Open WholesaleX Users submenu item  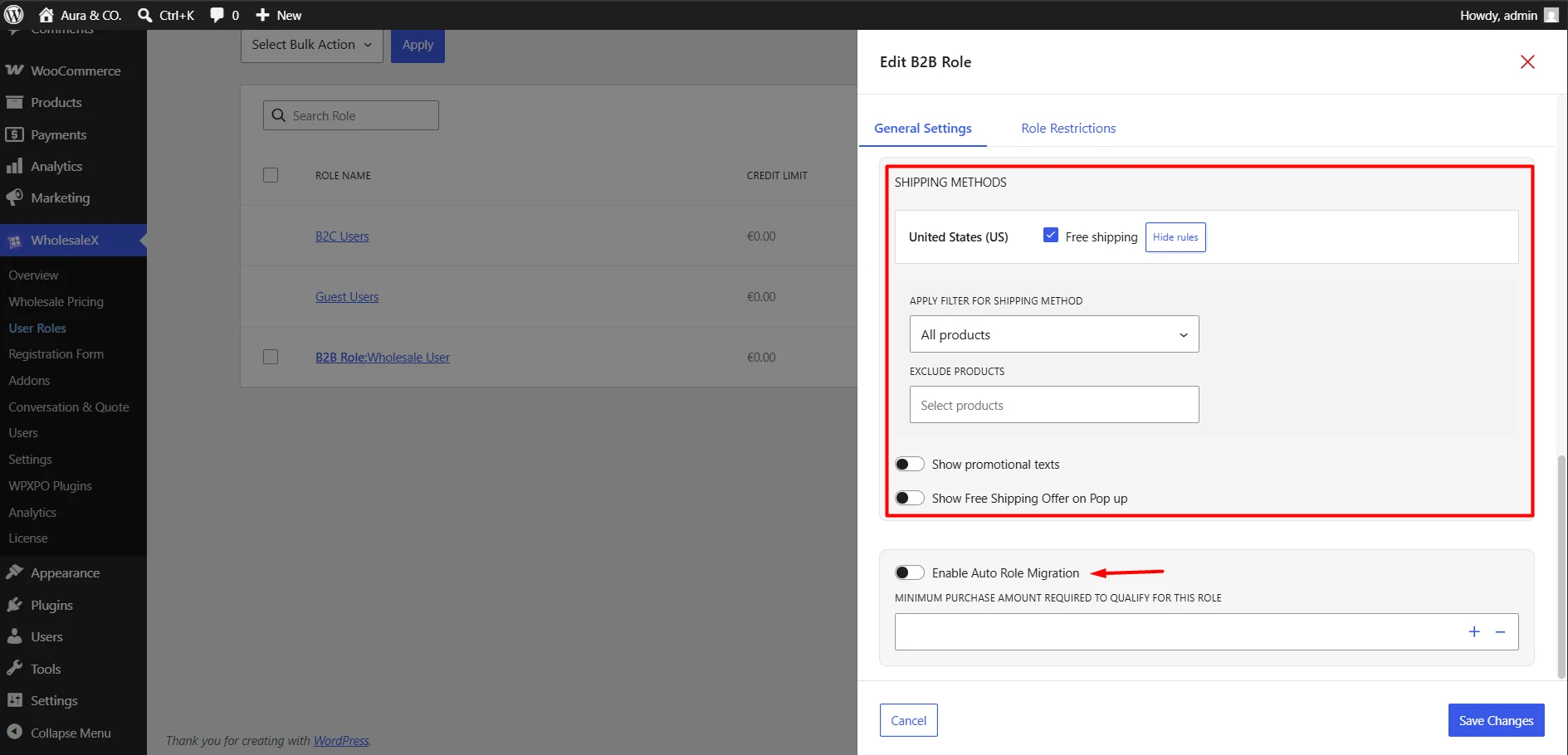point(23,433)
